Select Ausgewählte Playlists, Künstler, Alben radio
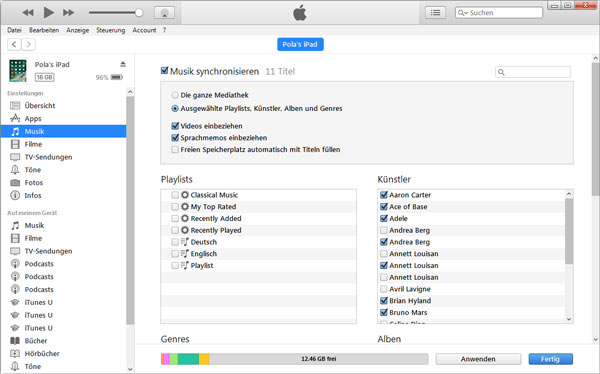 point(175,109)
